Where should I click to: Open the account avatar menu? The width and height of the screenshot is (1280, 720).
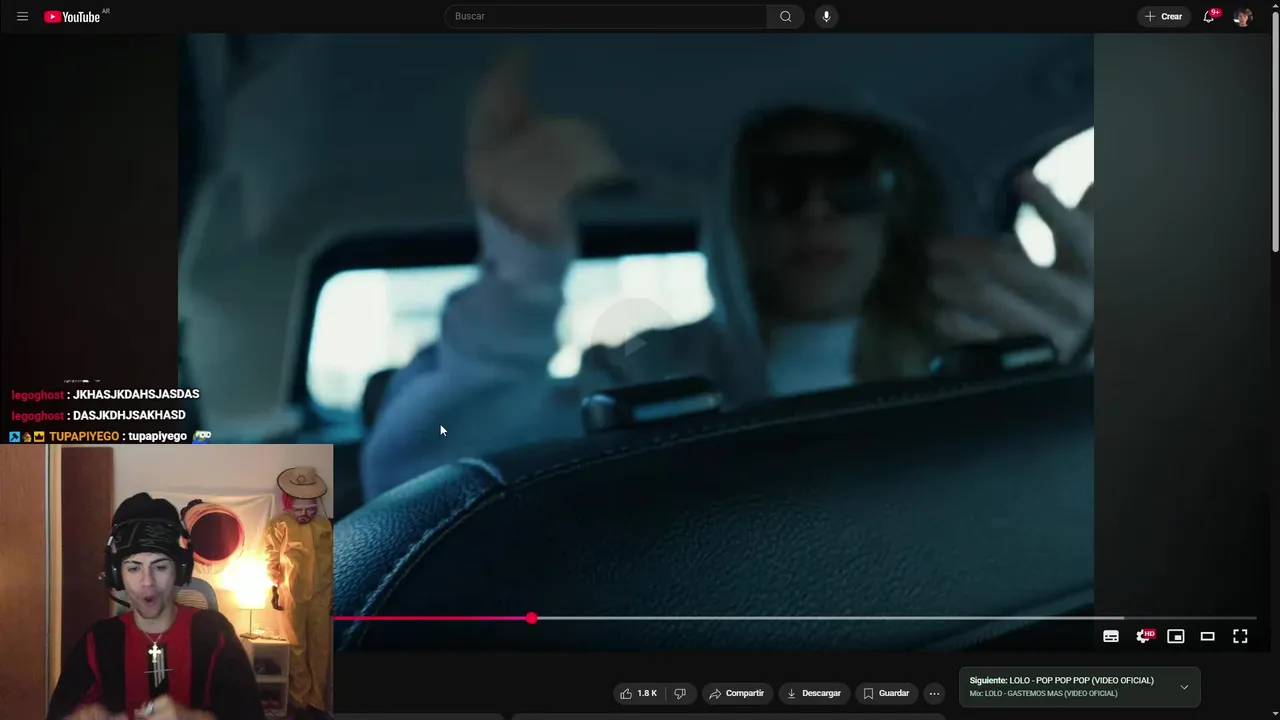[1243, 16]
